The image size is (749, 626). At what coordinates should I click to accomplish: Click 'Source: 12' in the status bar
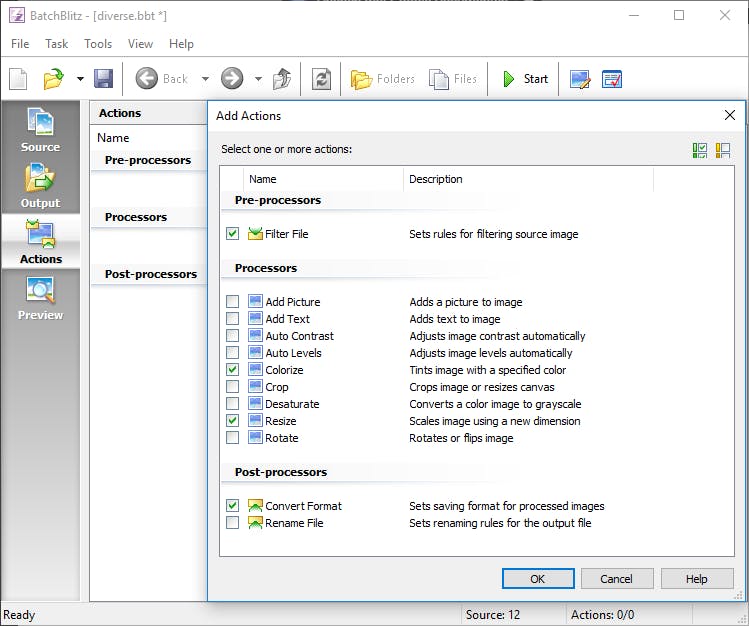tap(492, 615)
